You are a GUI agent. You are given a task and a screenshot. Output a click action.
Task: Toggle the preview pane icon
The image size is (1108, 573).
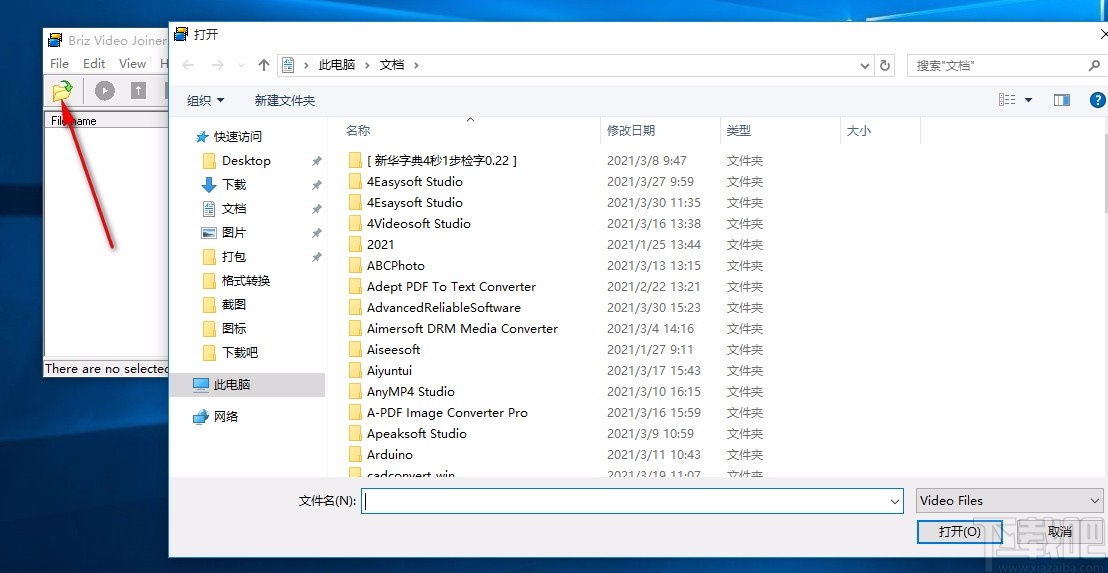pos(1061,100)
